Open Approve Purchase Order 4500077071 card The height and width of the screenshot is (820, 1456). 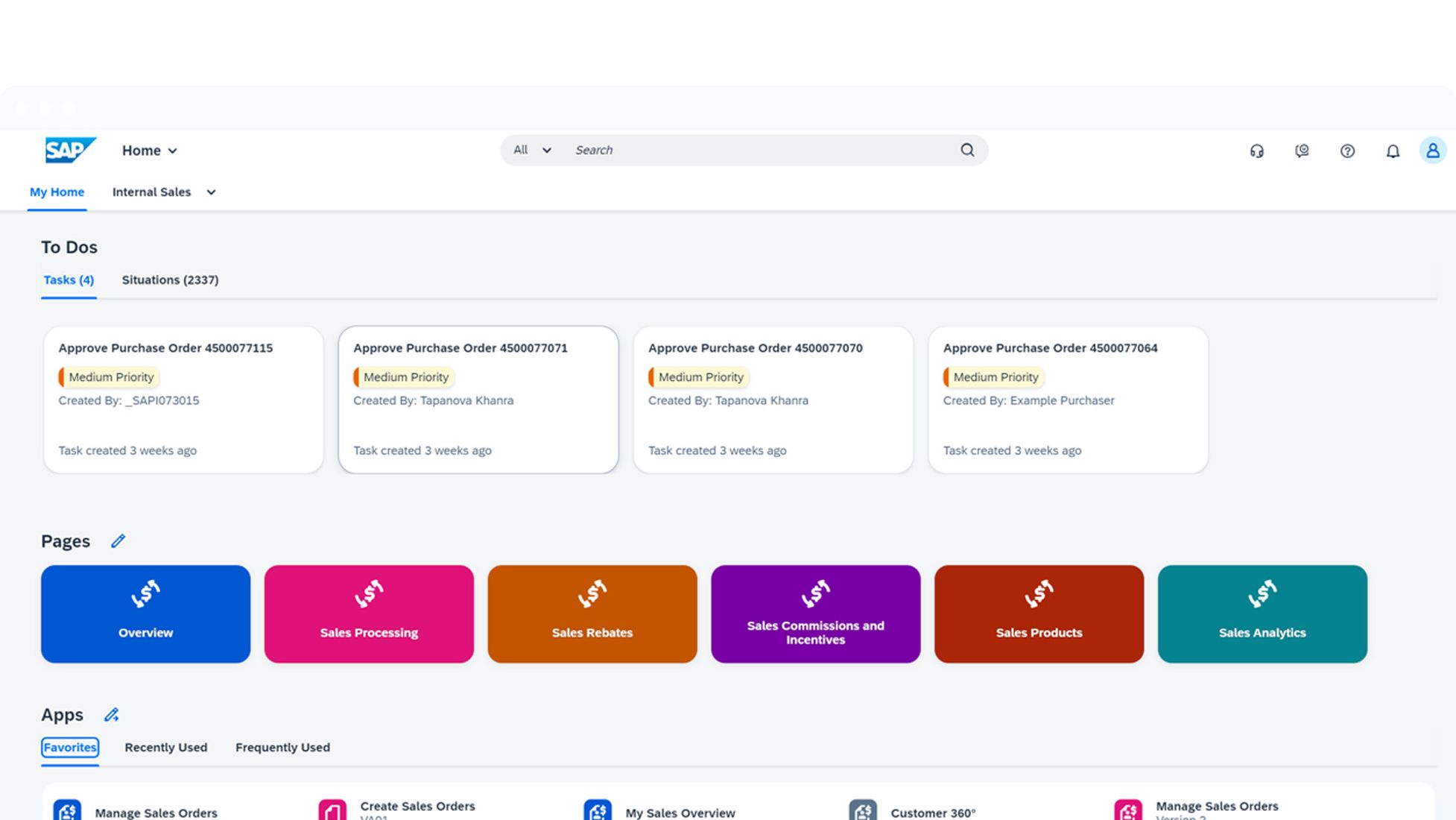click(478, 400)
